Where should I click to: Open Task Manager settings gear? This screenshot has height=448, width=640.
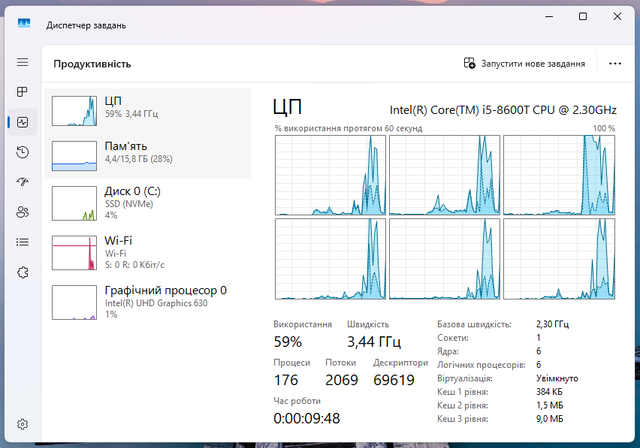[22, 424]
